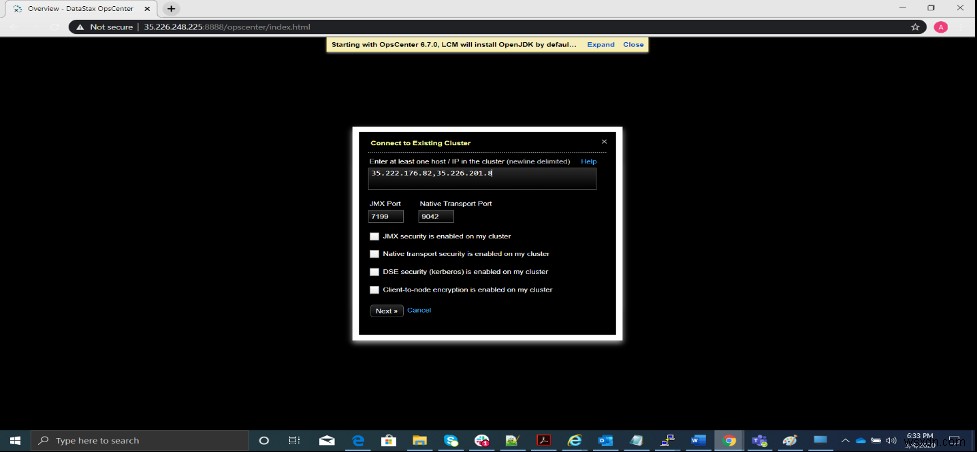The image size is (977, 452).
Task: Launch Internet Explorer from taskbar
Action: pyautogui.click(x=574, y=440)
